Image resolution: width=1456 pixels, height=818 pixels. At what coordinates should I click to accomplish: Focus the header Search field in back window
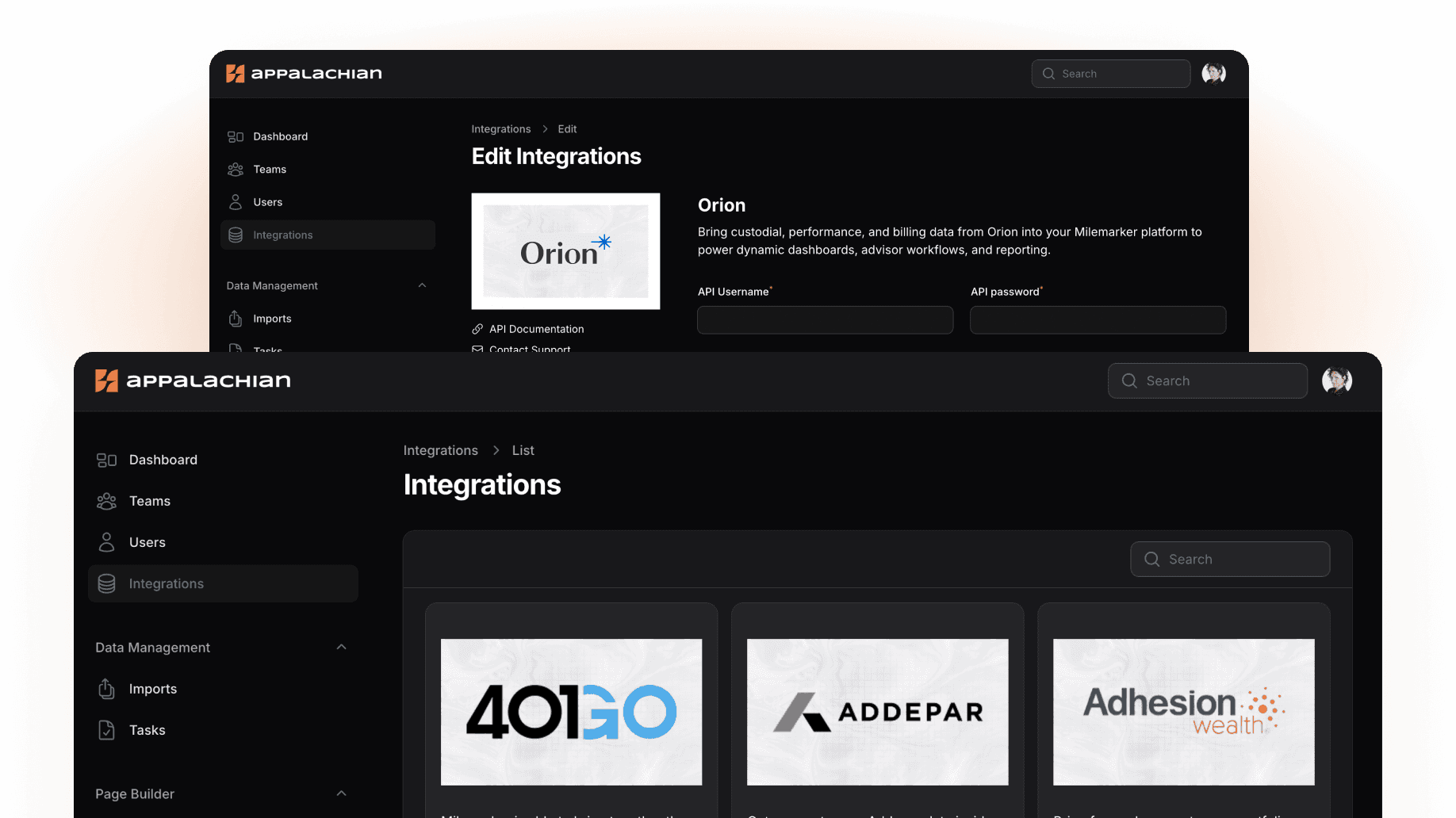coord(1110,74)
